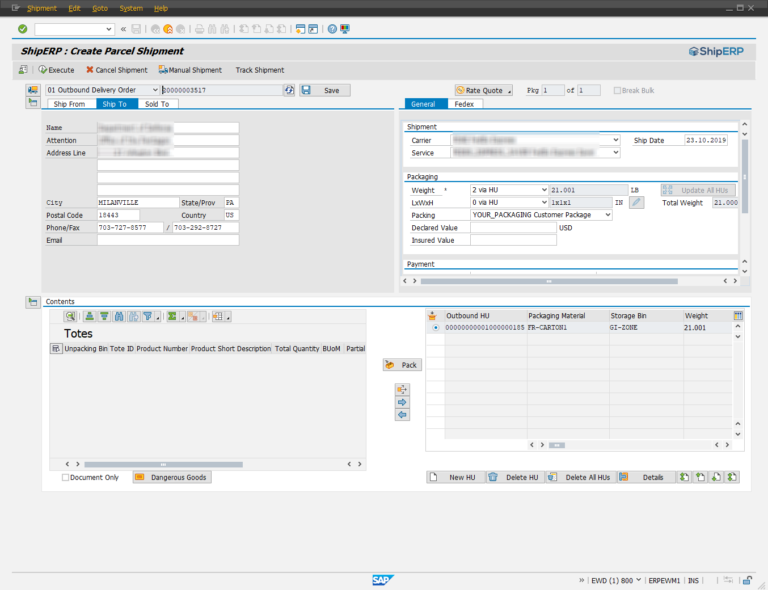This screenshot has height=590, width=768.
Task: Switch to the Fedex tab
Action: click(x=464, y=104)
